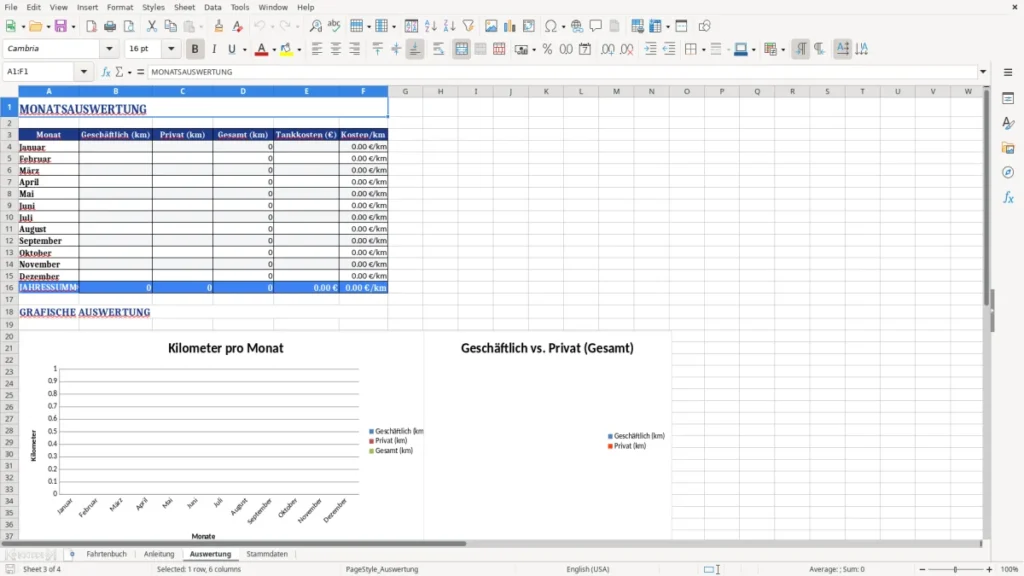Screen dimensions: 1024x576
Task: Toggle Center Horizontally alignment
Action: pyautogui.click(x=336, y=49)
